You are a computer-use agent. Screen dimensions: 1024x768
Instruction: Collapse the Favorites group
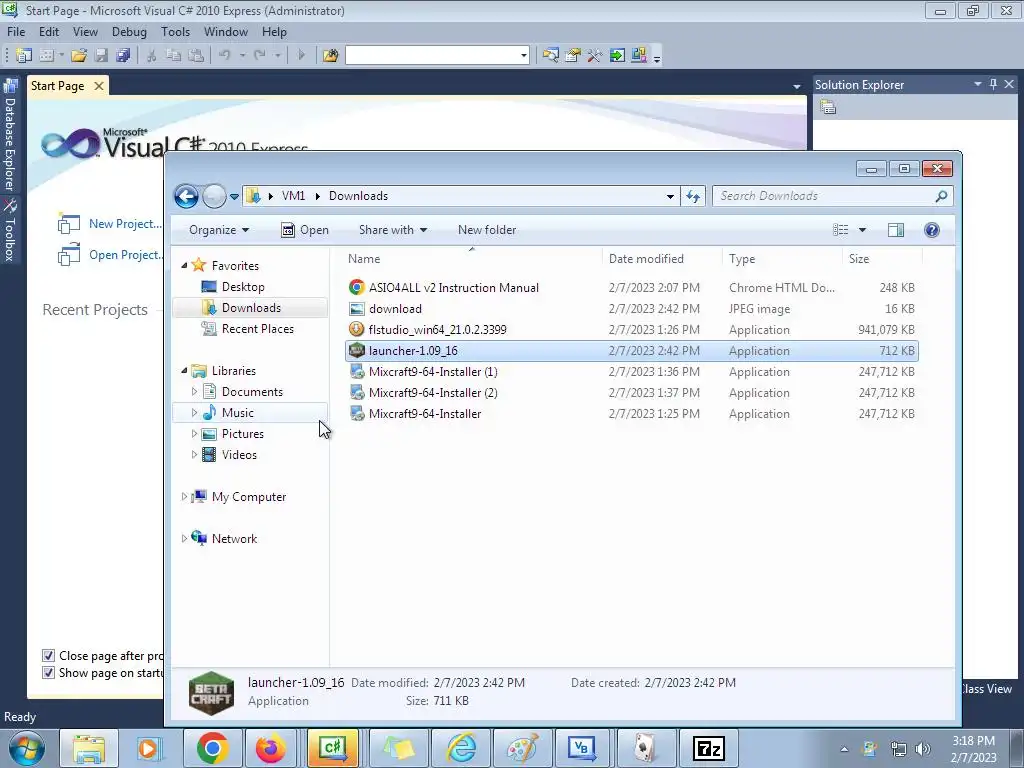[x=184, y=266]
